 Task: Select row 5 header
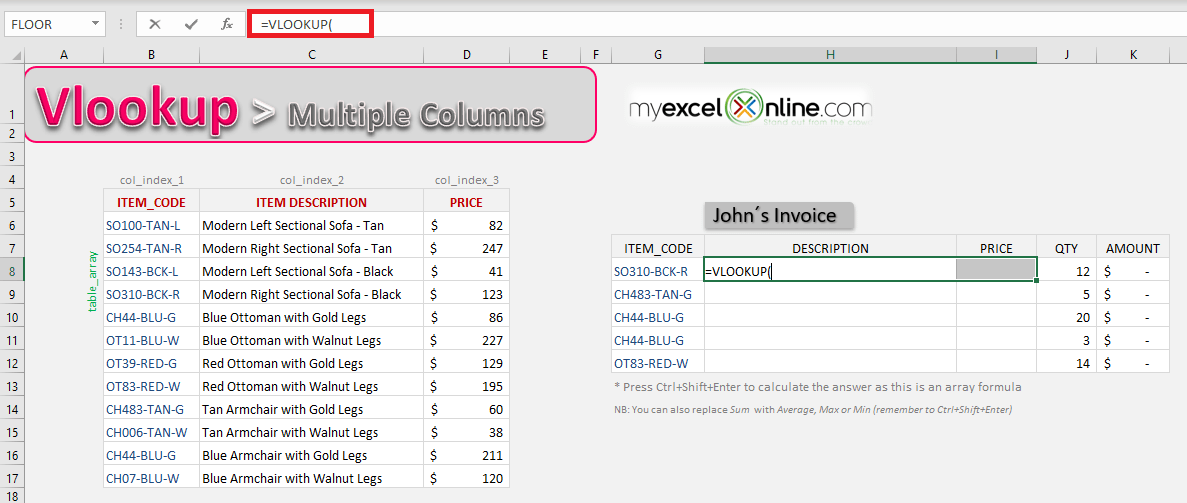pos(12,202)
